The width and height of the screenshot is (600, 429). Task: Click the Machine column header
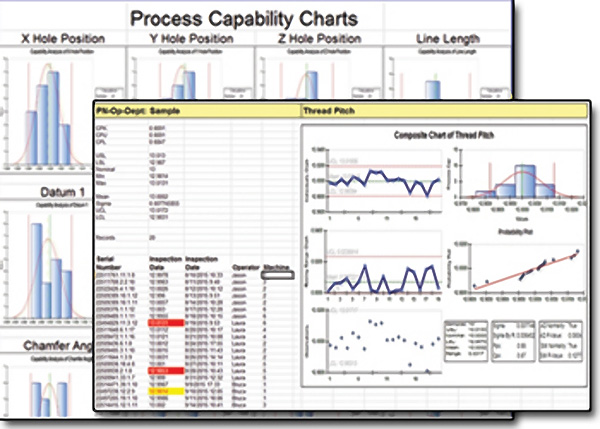click(x=276, y=267)
